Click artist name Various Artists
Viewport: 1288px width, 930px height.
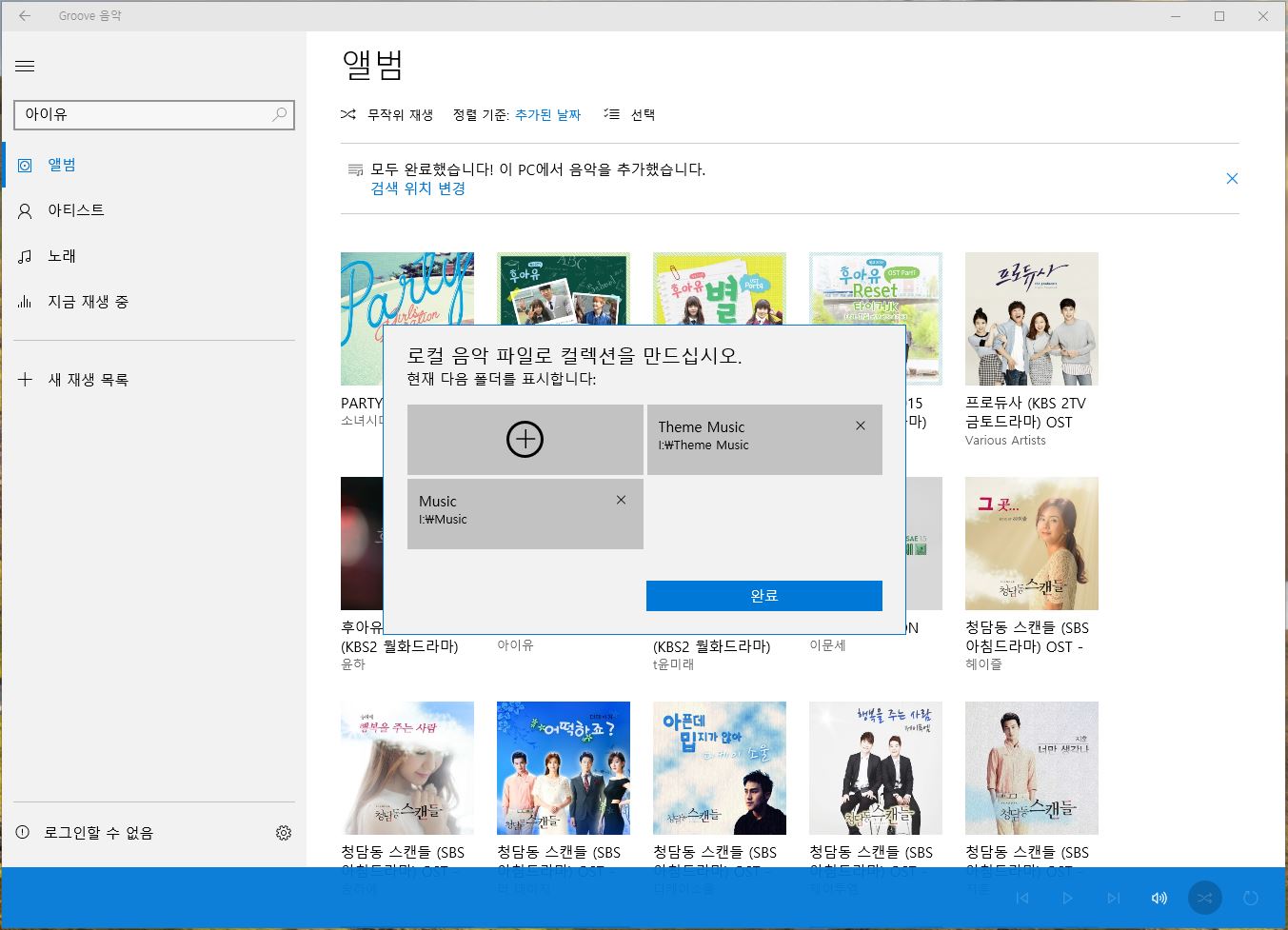(x=1005, y=441)
